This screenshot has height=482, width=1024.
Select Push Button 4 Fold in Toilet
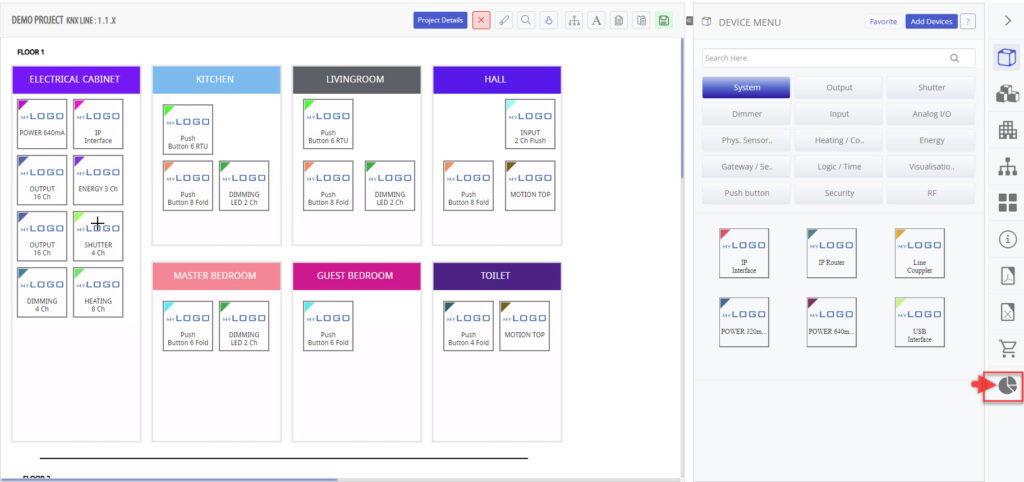(x=468, y=326)
